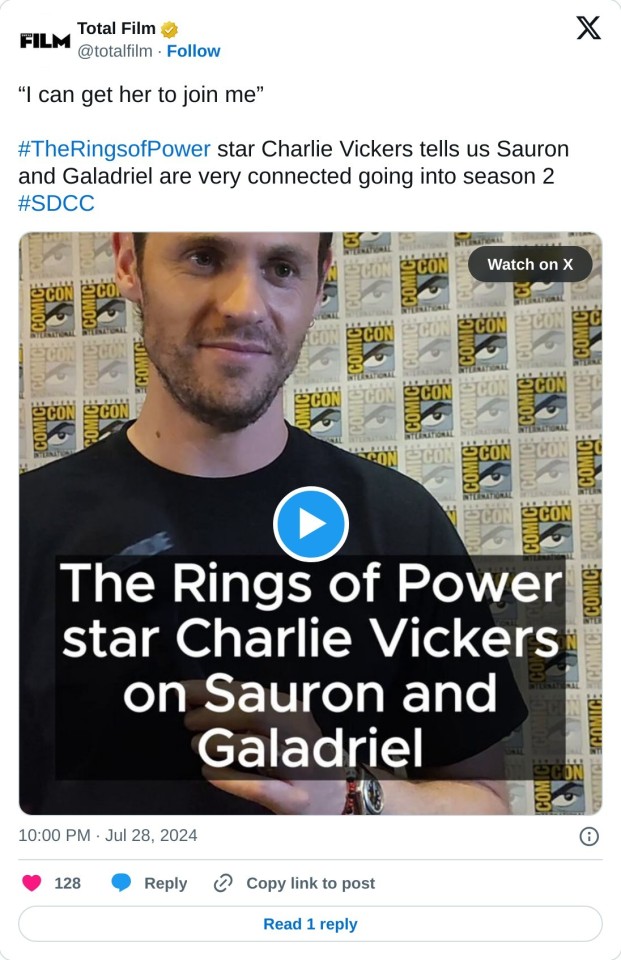621x960 pixels.
Task: Click the Total Film account name
Action: [116, 29]
